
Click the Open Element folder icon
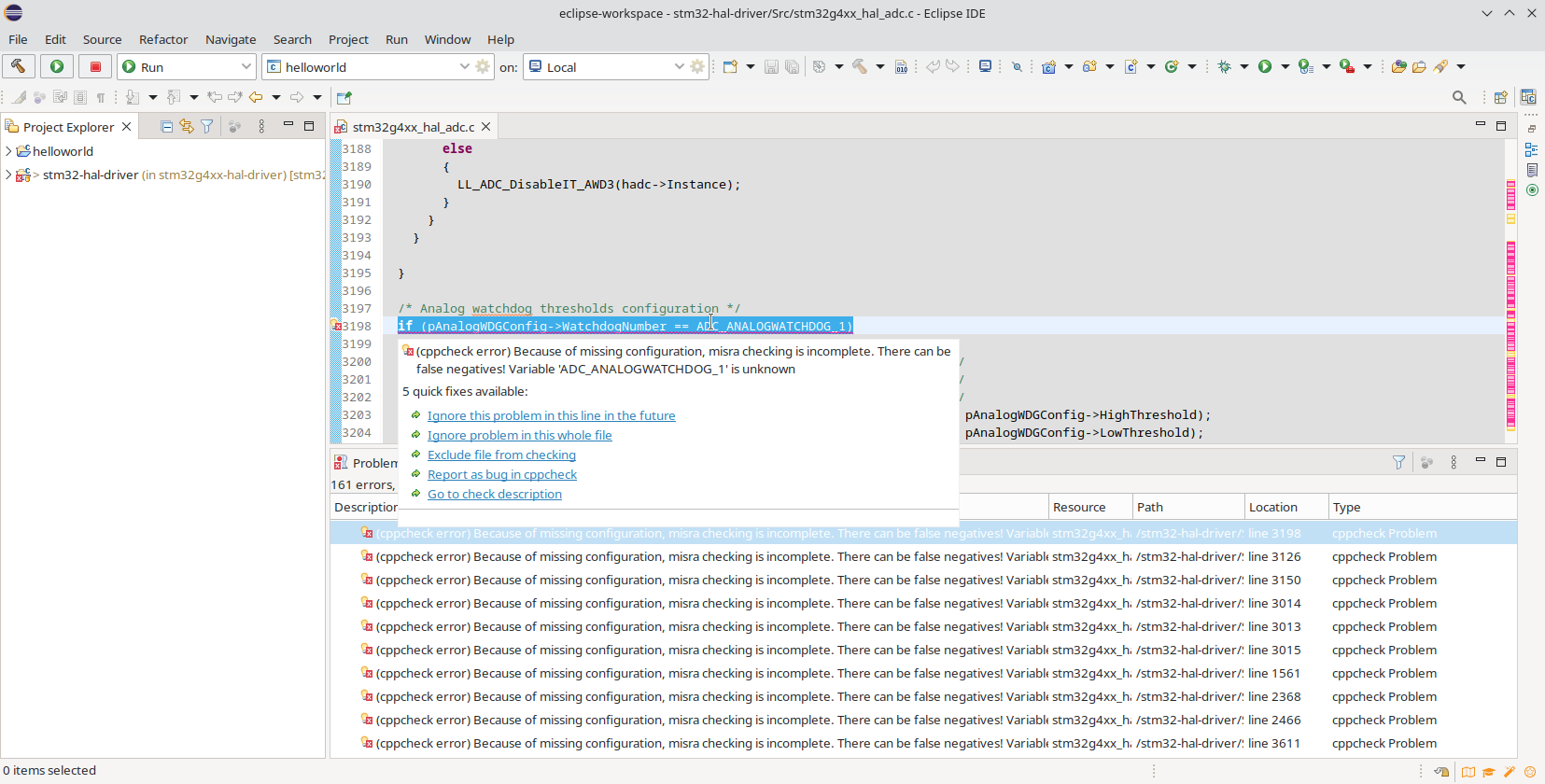[x=1419, y=66]
